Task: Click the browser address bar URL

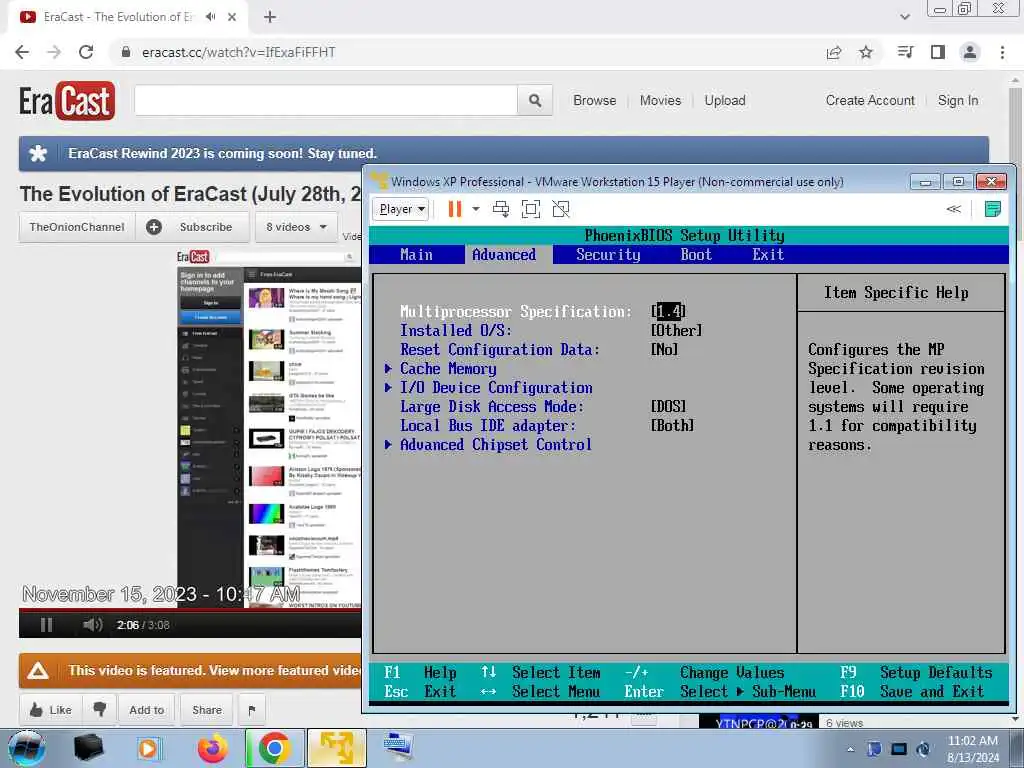Action: click(239, 52)
